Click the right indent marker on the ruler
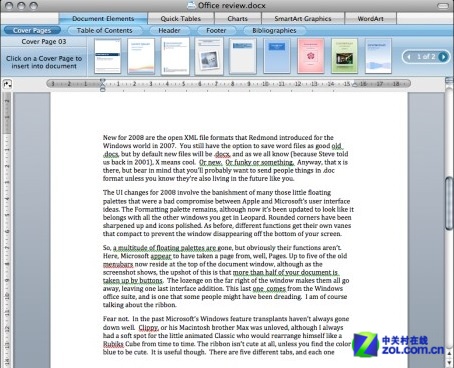The image size is (454, 368). pos(355,84)
